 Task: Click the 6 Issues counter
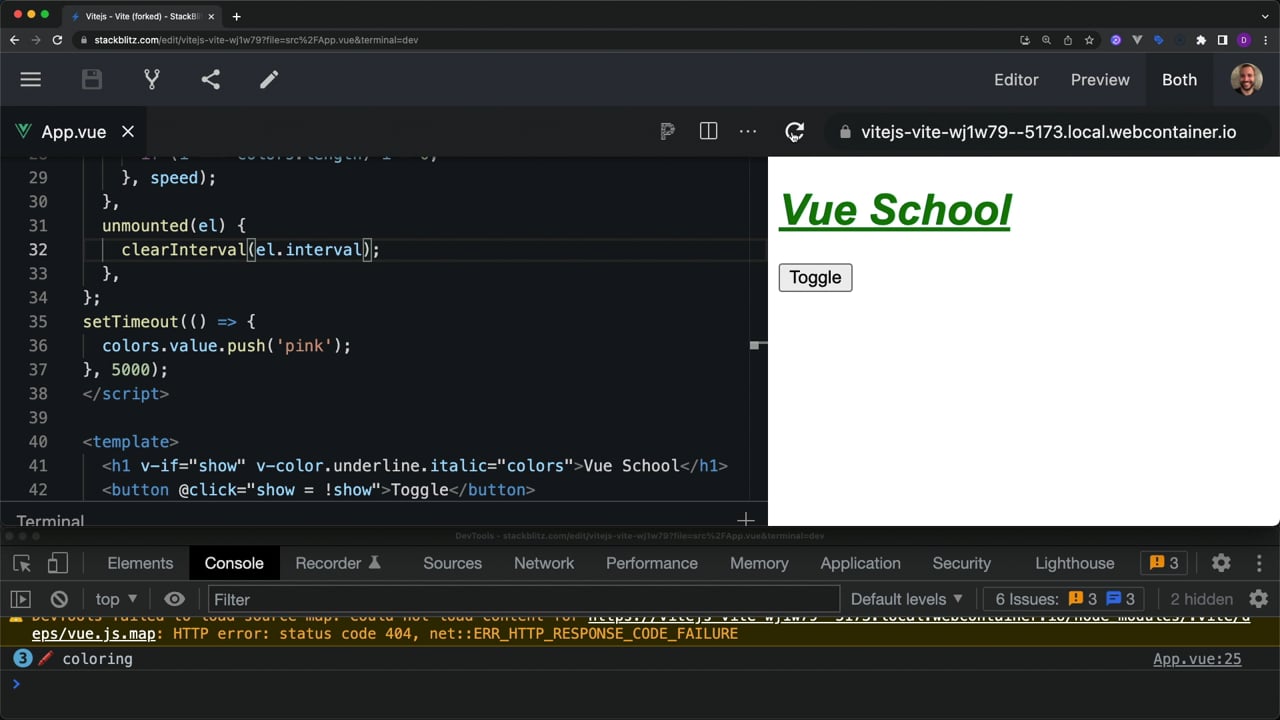pos(1064,599)
